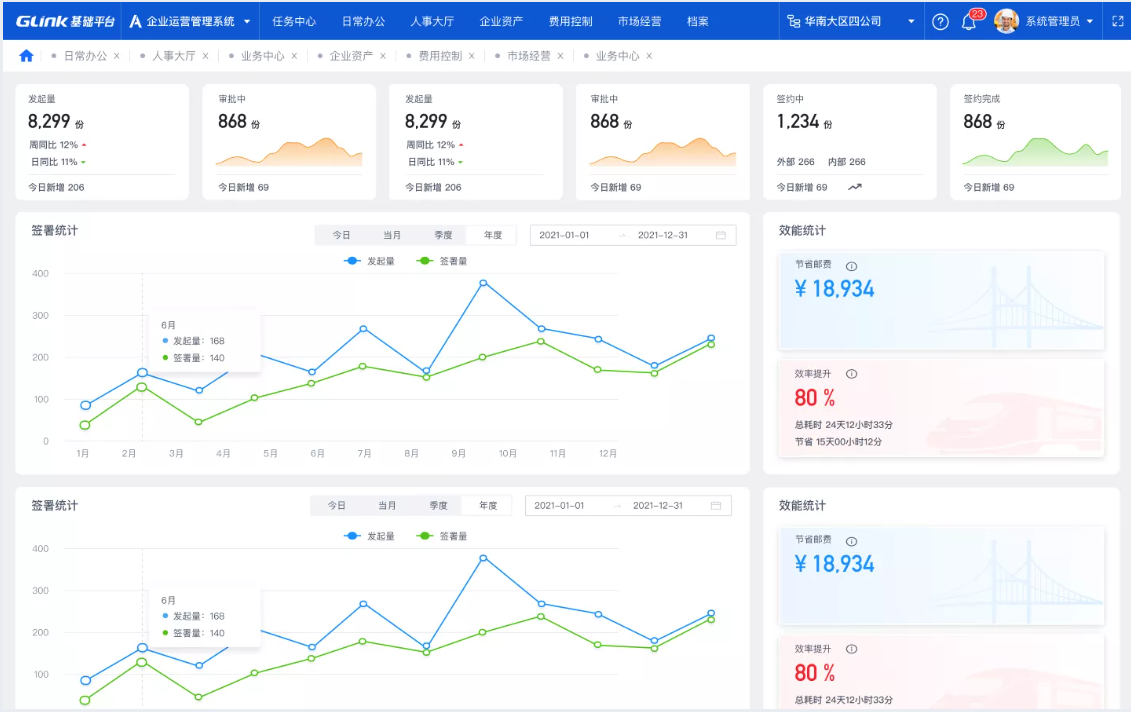Open the 签约完成 card with green chart
This screenshot has height=712, width=1131.
pyautogui.click(x=1035, y=142)
